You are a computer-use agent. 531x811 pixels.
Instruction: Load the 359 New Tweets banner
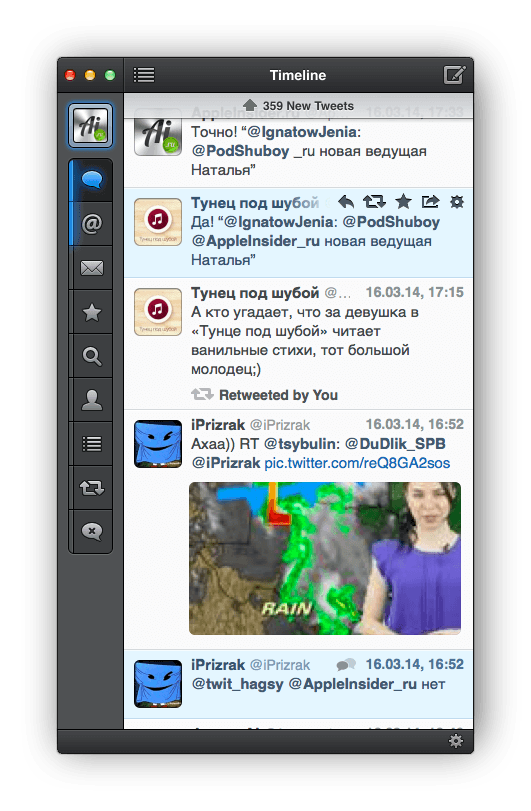(299, 106)
